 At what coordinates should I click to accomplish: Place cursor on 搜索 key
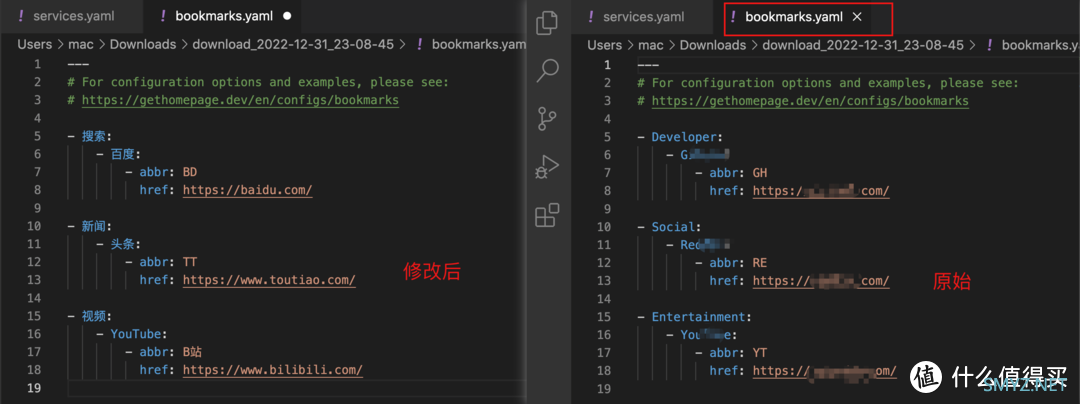(94, 136)
